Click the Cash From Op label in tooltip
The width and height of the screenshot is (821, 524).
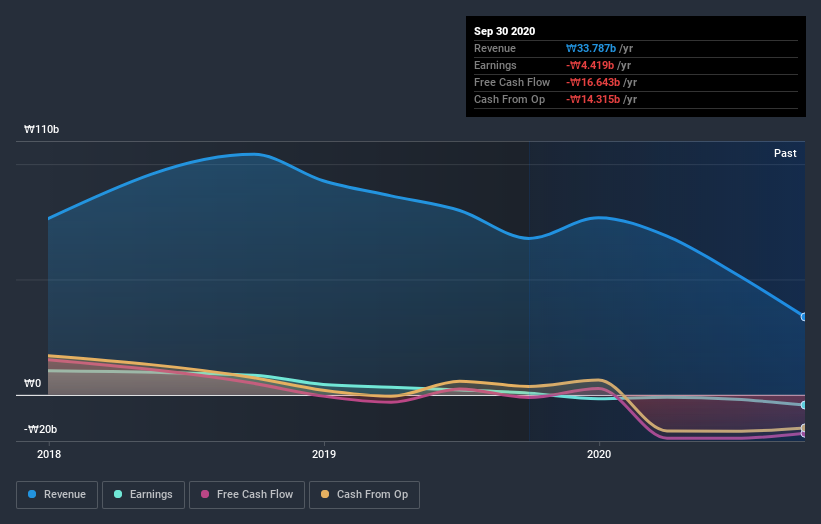tap(509, 99)
